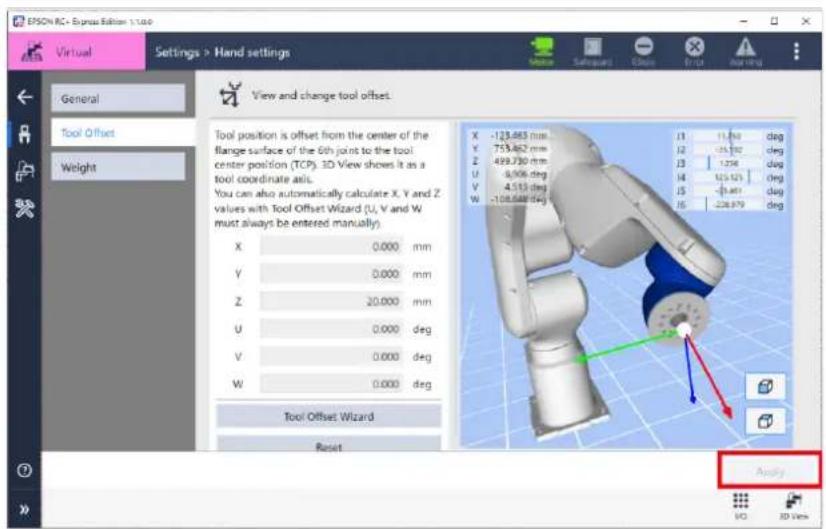Image resolution: width=826 pixels, height=529 pixels.
Task: Open the robot settings sidebar icon
Action: [x=25, y=134]
